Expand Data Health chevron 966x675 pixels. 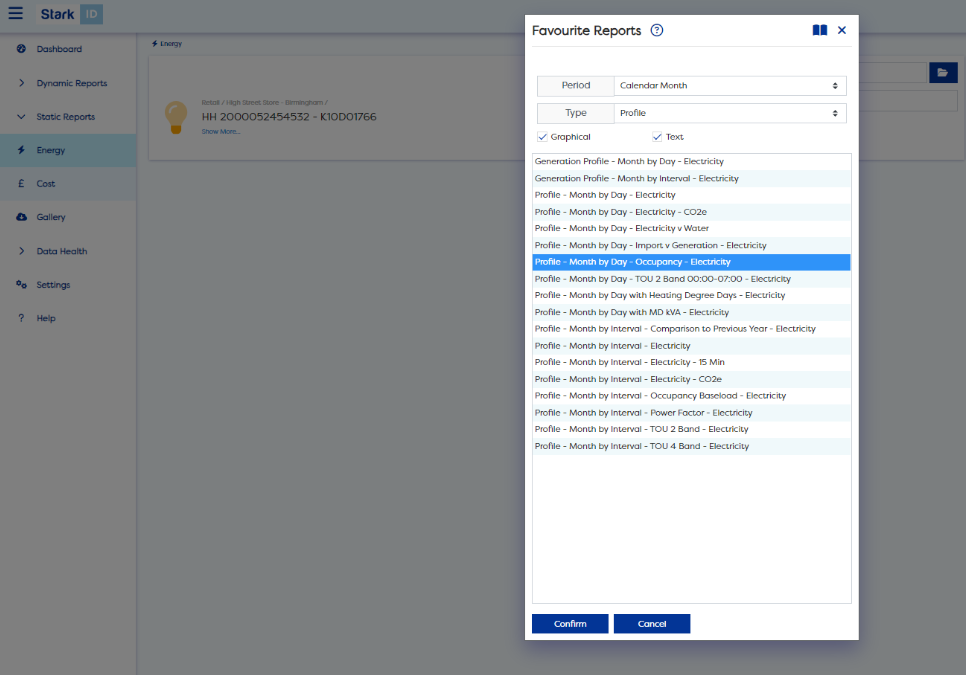click(22, 251)
